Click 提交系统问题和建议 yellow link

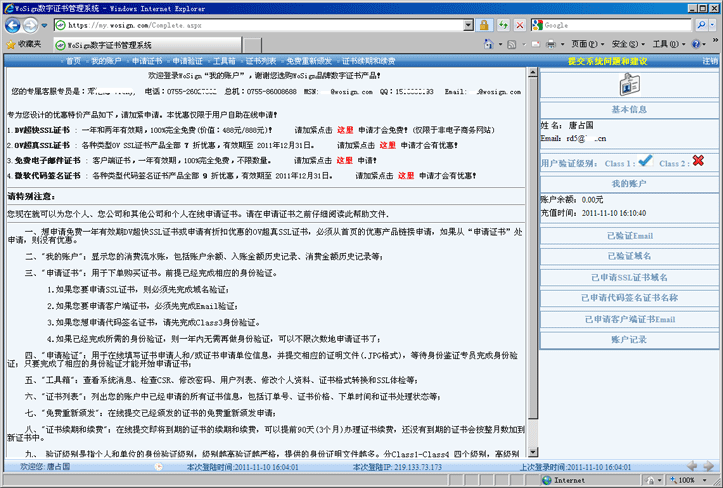coord(607,61)
